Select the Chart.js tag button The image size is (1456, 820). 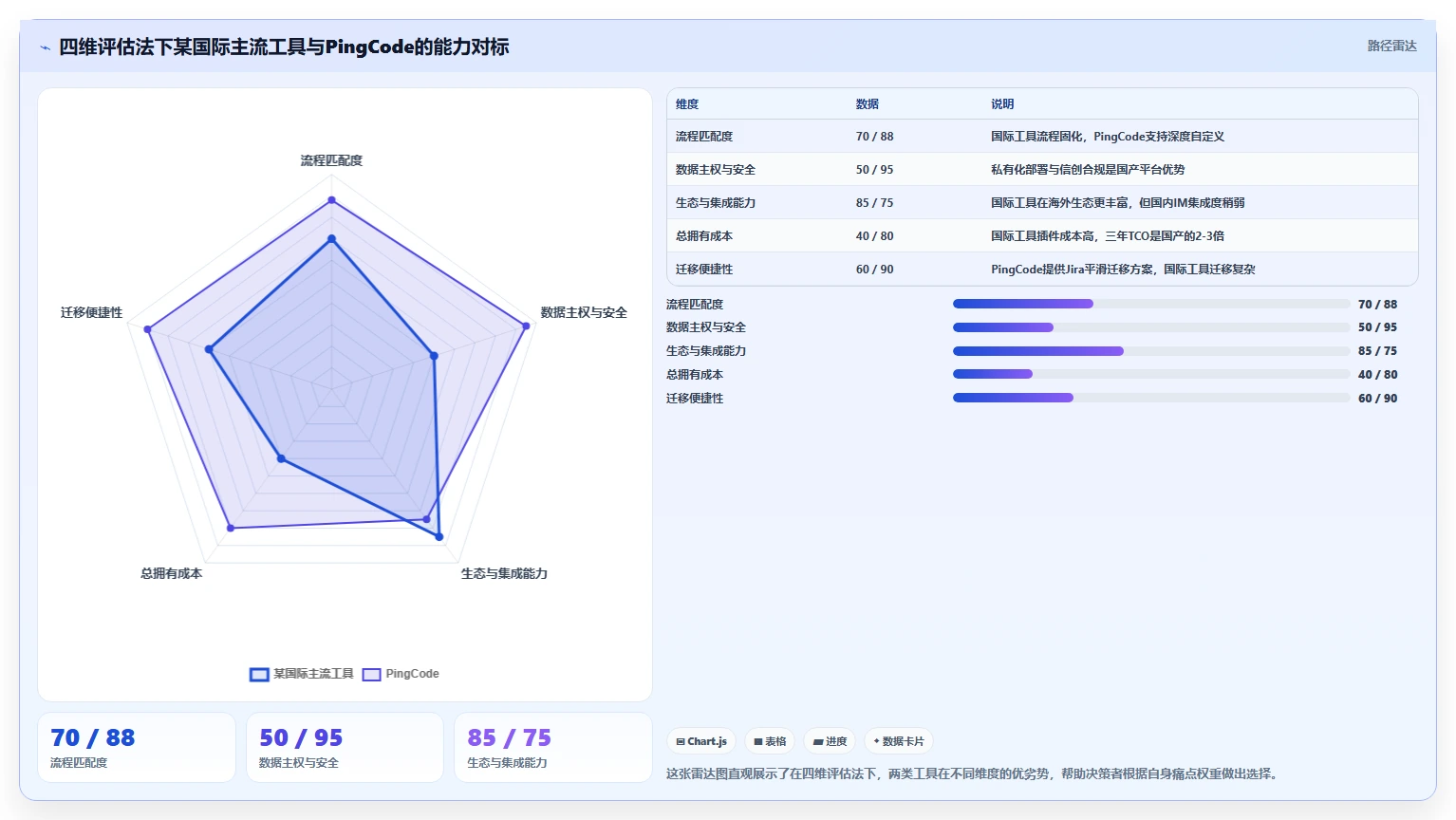coord(701,741)
